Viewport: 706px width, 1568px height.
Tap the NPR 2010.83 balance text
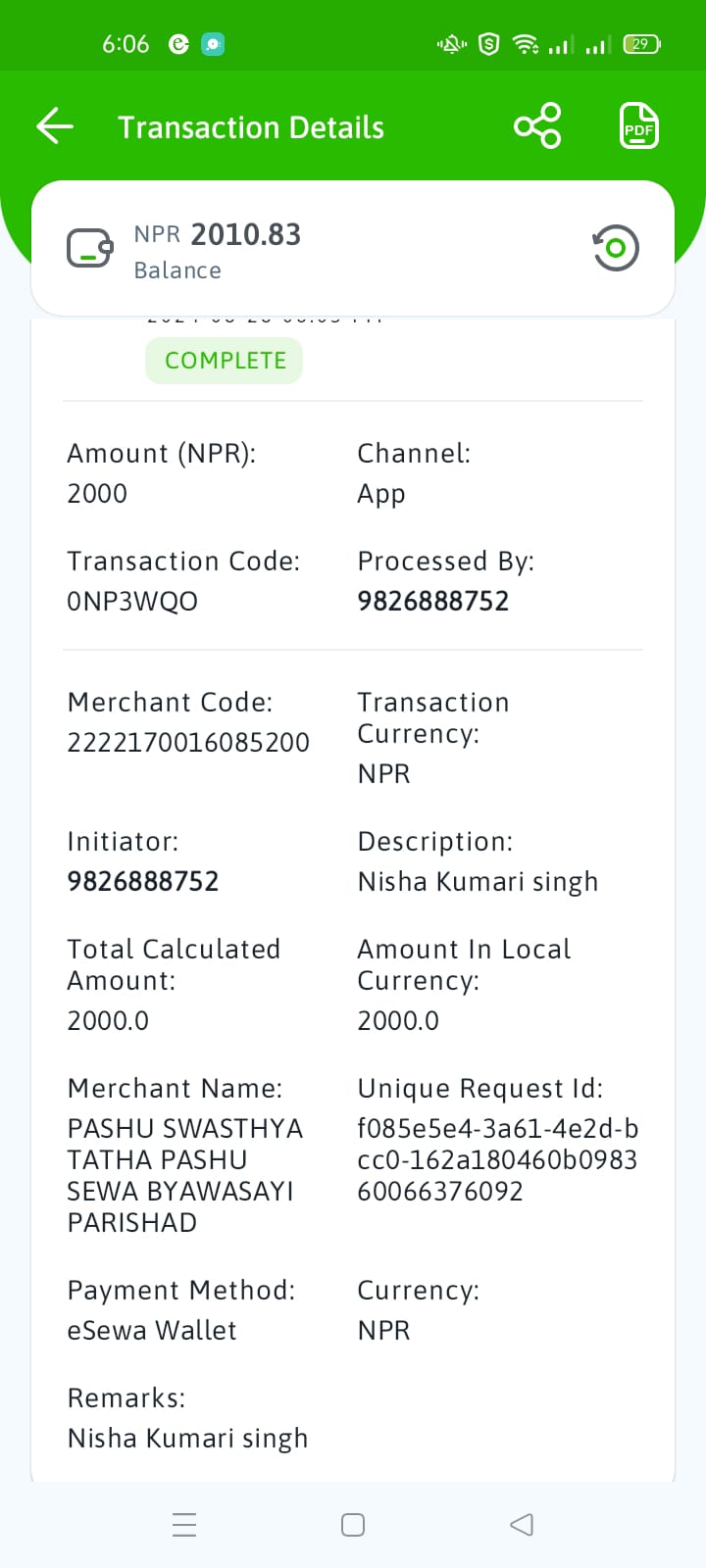[218, 234]
